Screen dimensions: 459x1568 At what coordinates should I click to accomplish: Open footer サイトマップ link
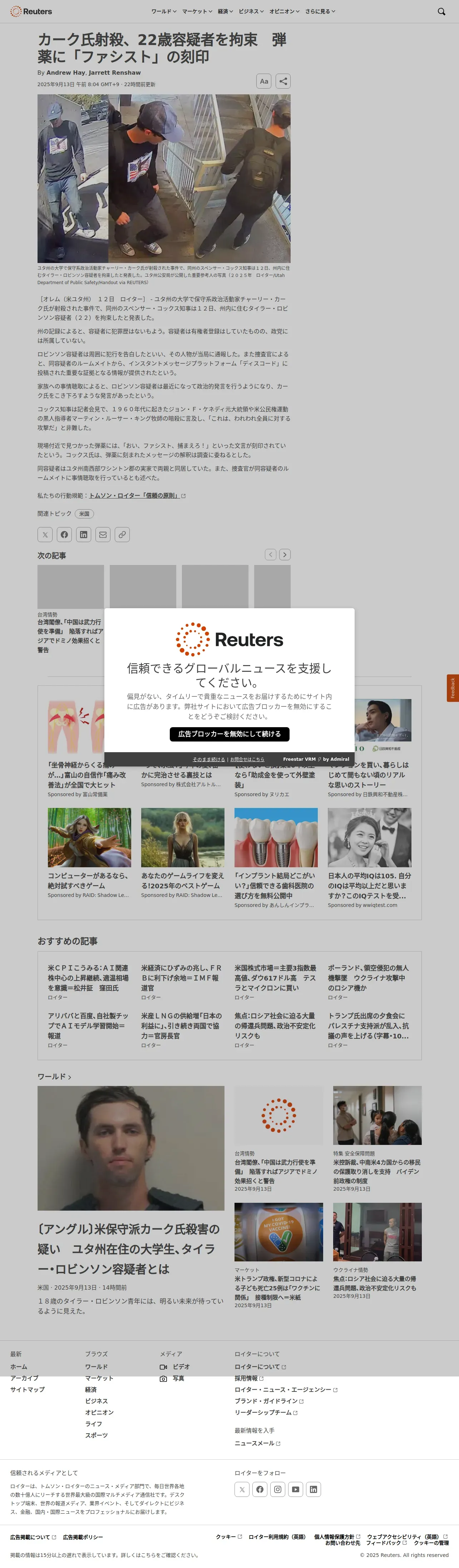[27, 1390]
